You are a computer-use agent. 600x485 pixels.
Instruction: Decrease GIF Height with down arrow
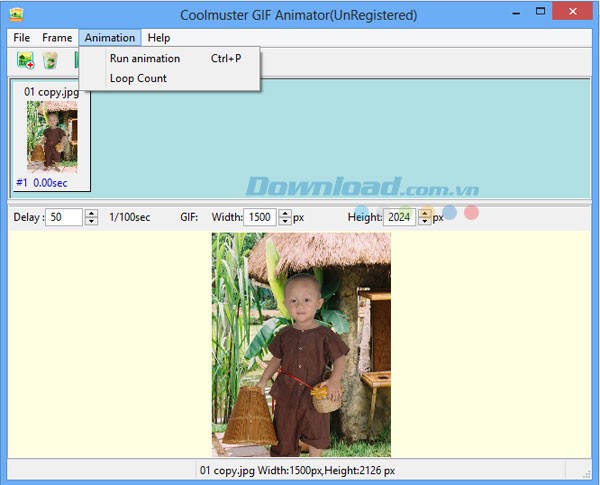pos(424,221)
